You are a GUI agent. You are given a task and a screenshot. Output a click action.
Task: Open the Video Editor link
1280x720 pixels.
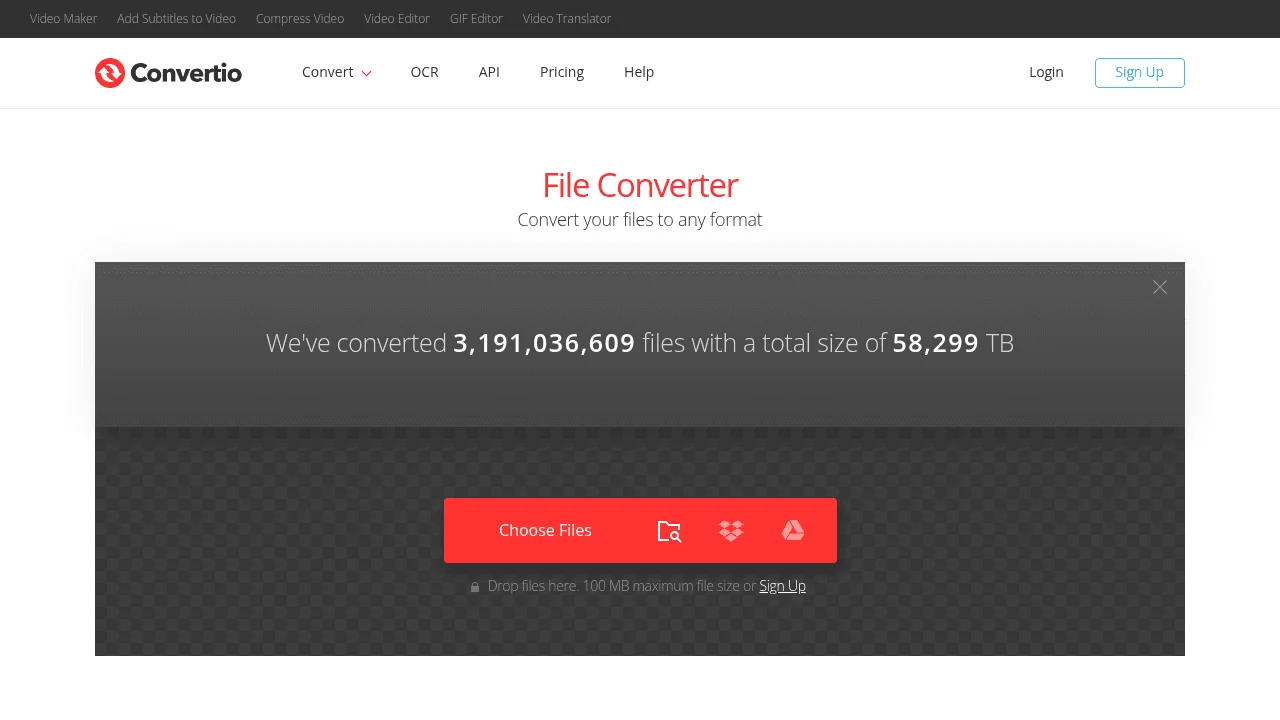click(397, 19)
